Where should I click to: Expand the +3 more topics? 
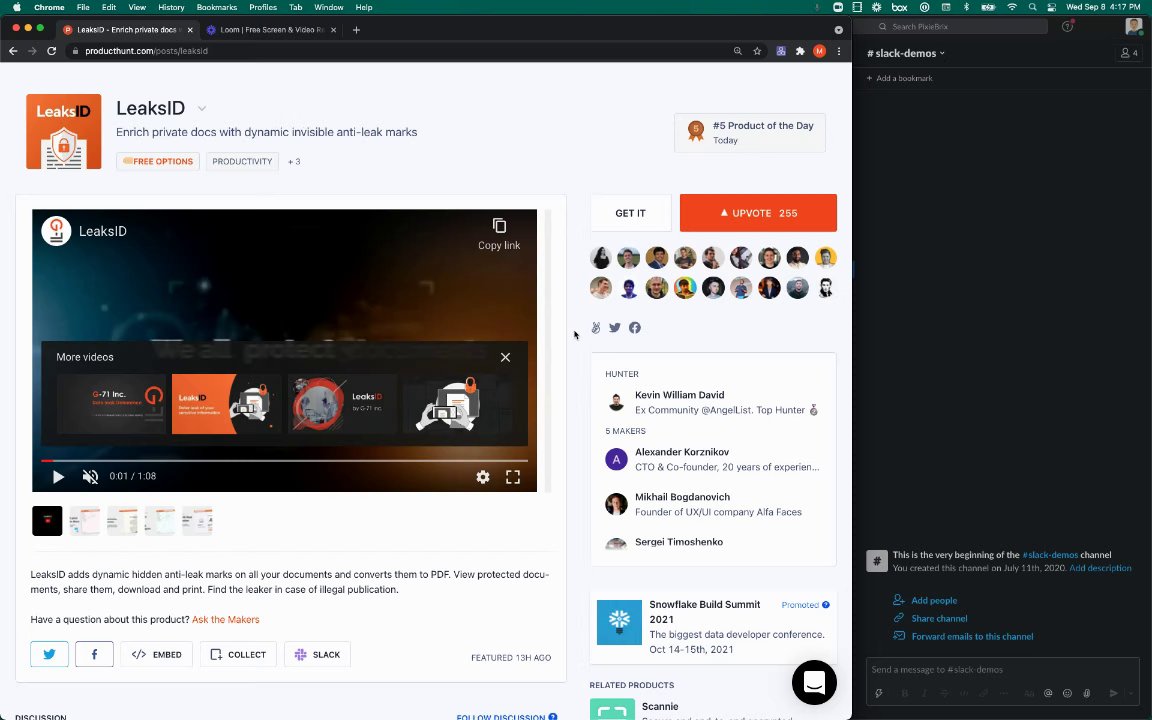tap(294, 162)
